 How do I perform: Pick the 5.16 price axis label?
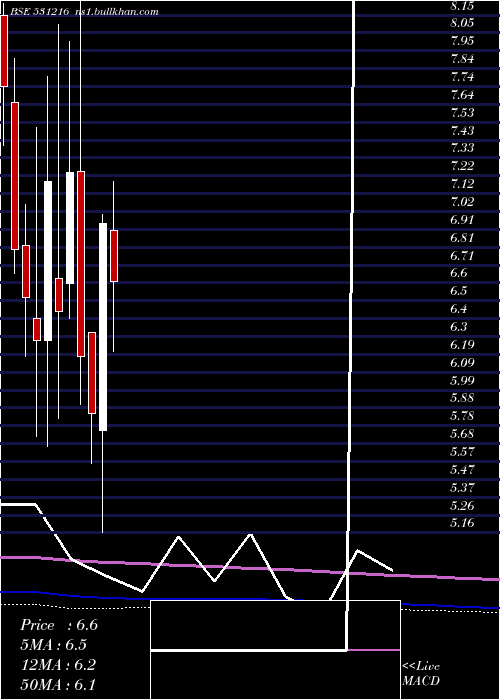click(462, 523)
